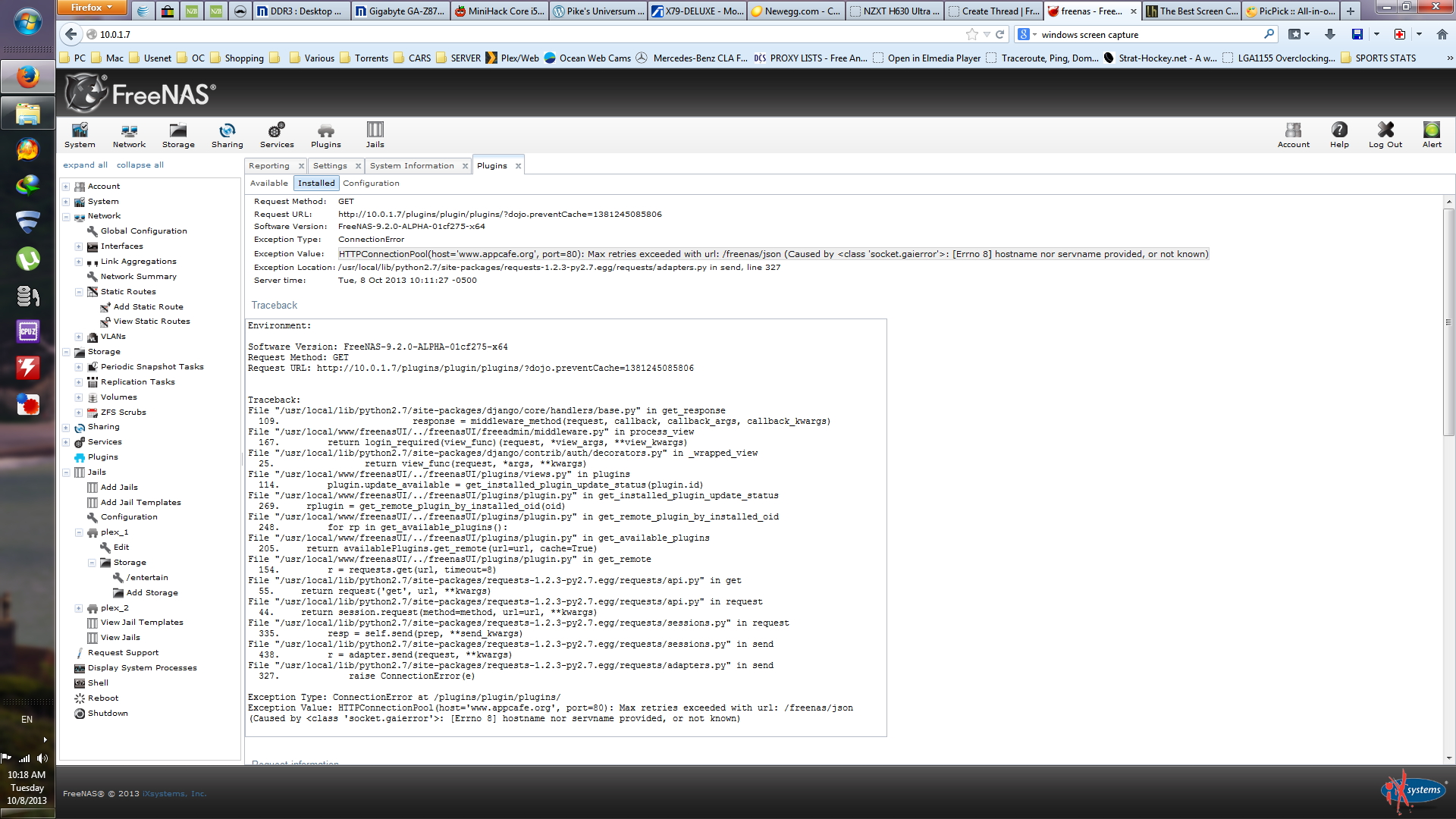Click the expand all link
Image resolution: width=1456 pixels, height=819 pixels.
(x=85, y=165)
